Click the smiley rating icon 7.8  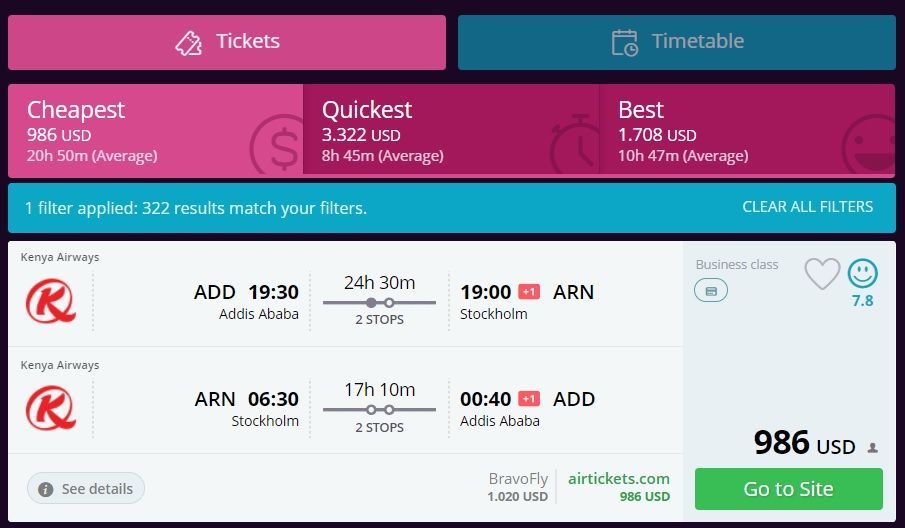click(862, 273)
